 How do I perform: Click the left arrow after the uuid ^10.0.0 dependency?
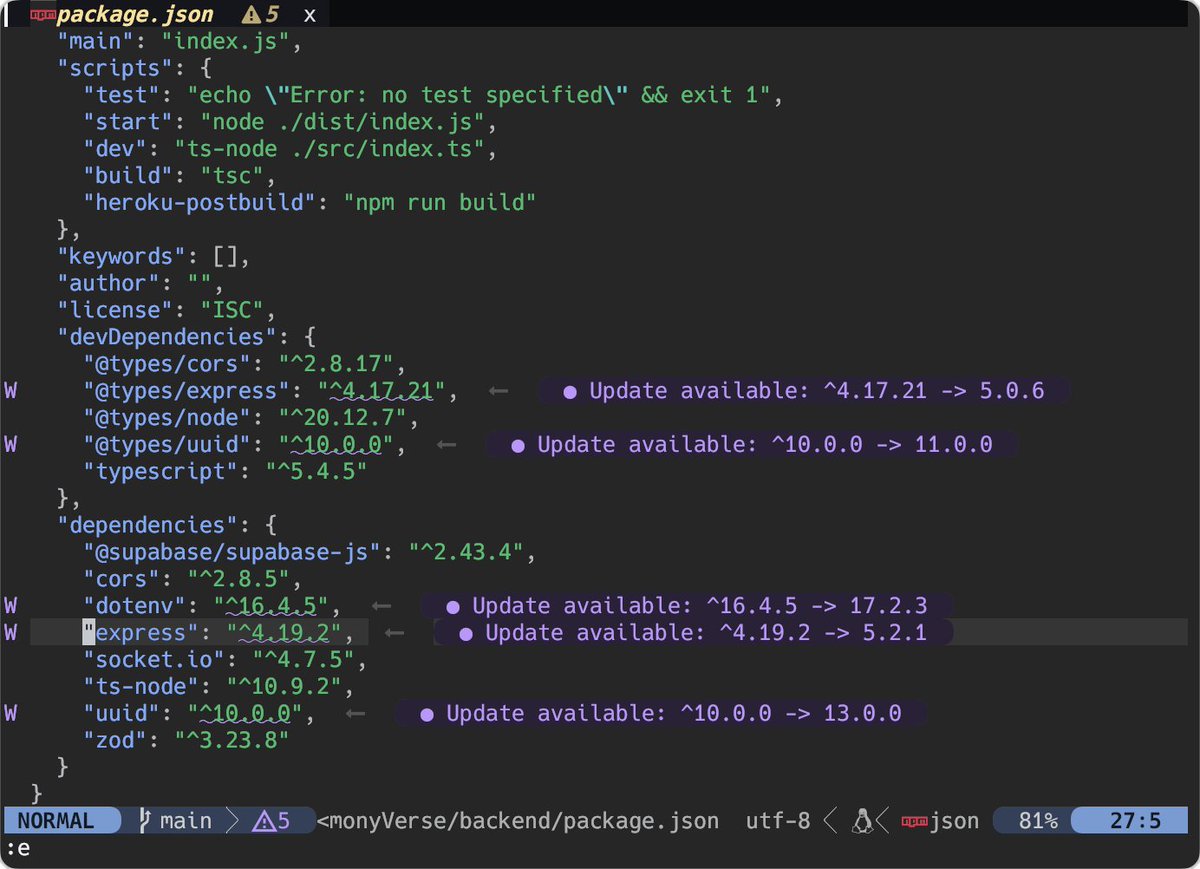coord(355,714)
